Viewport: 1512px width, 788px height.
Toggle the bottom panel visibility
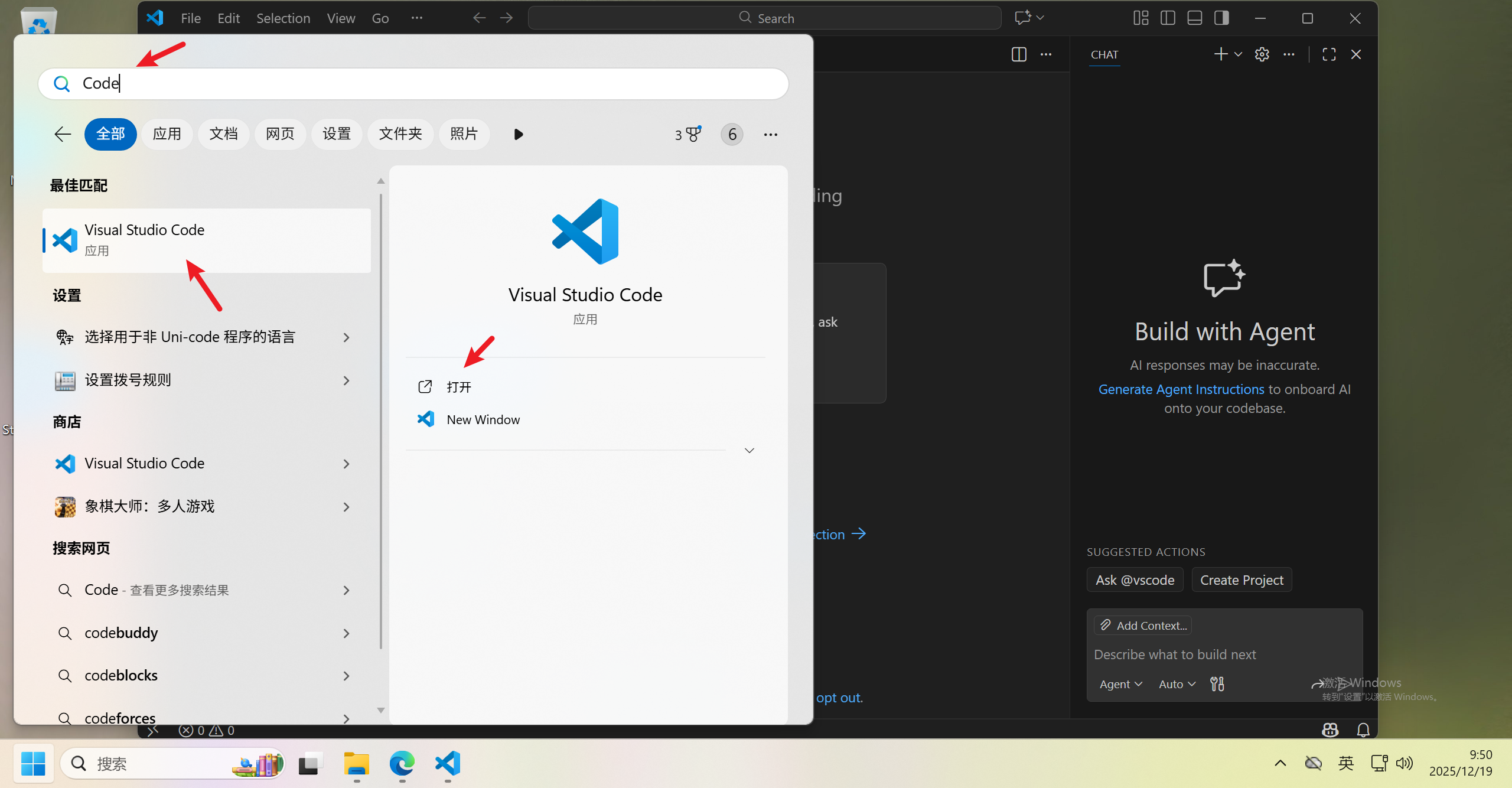1194,18
